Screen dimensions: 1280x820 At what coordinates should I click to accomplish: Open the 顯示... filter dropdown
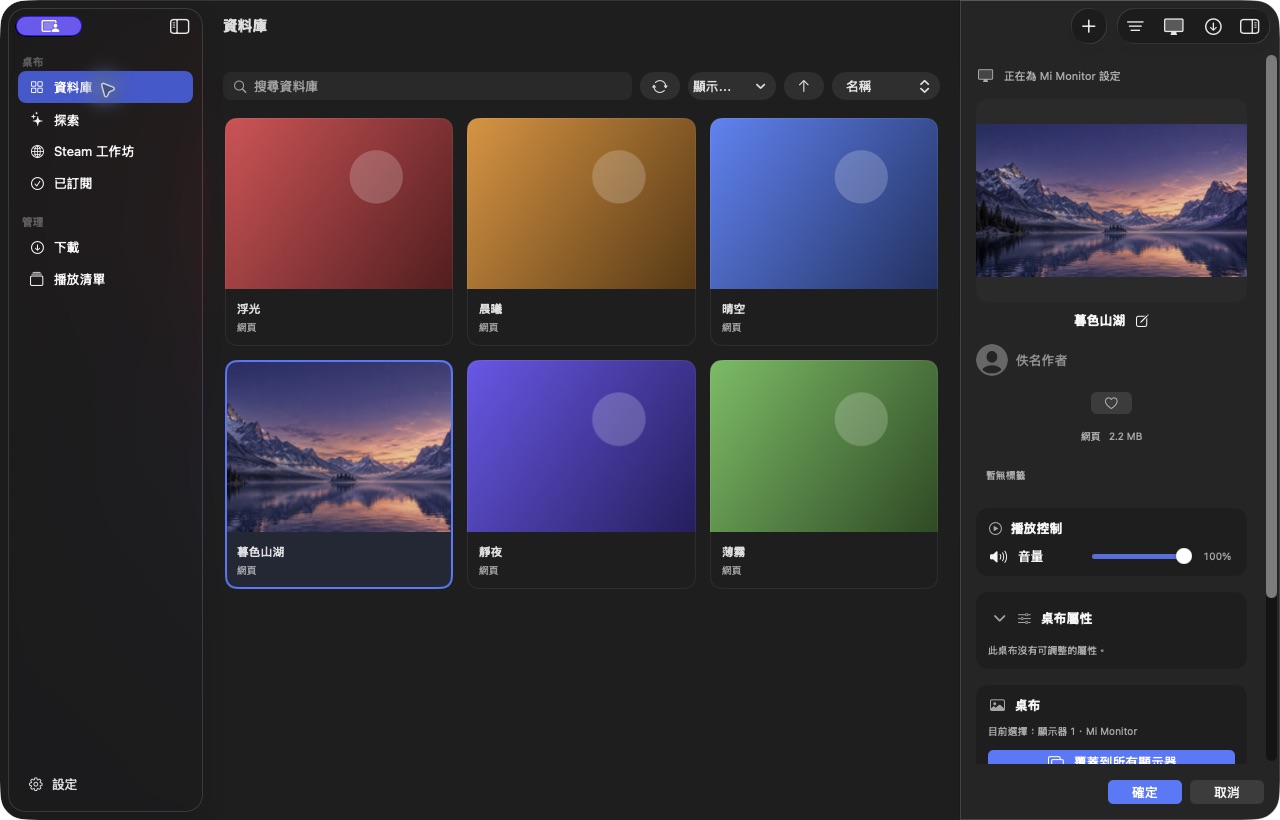(732, 87)
